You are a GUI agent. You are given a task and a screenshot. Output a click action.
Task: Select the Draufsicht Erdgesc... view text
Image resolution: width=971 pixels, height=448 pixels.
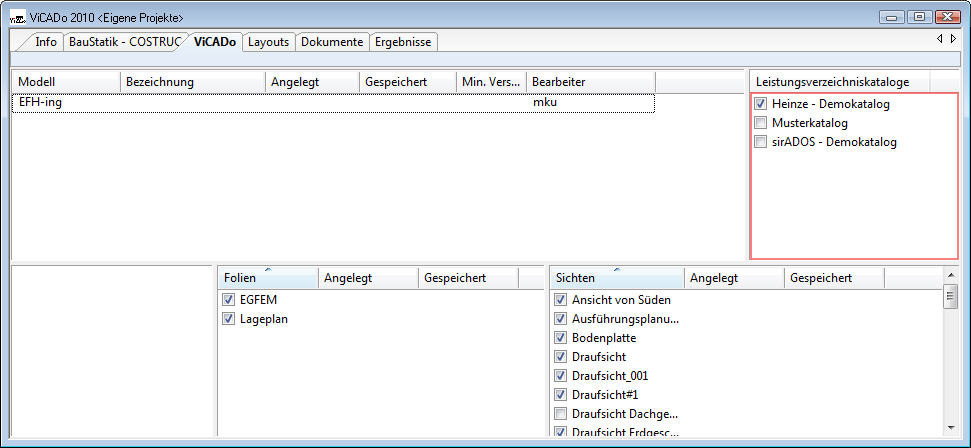[625, 432]
